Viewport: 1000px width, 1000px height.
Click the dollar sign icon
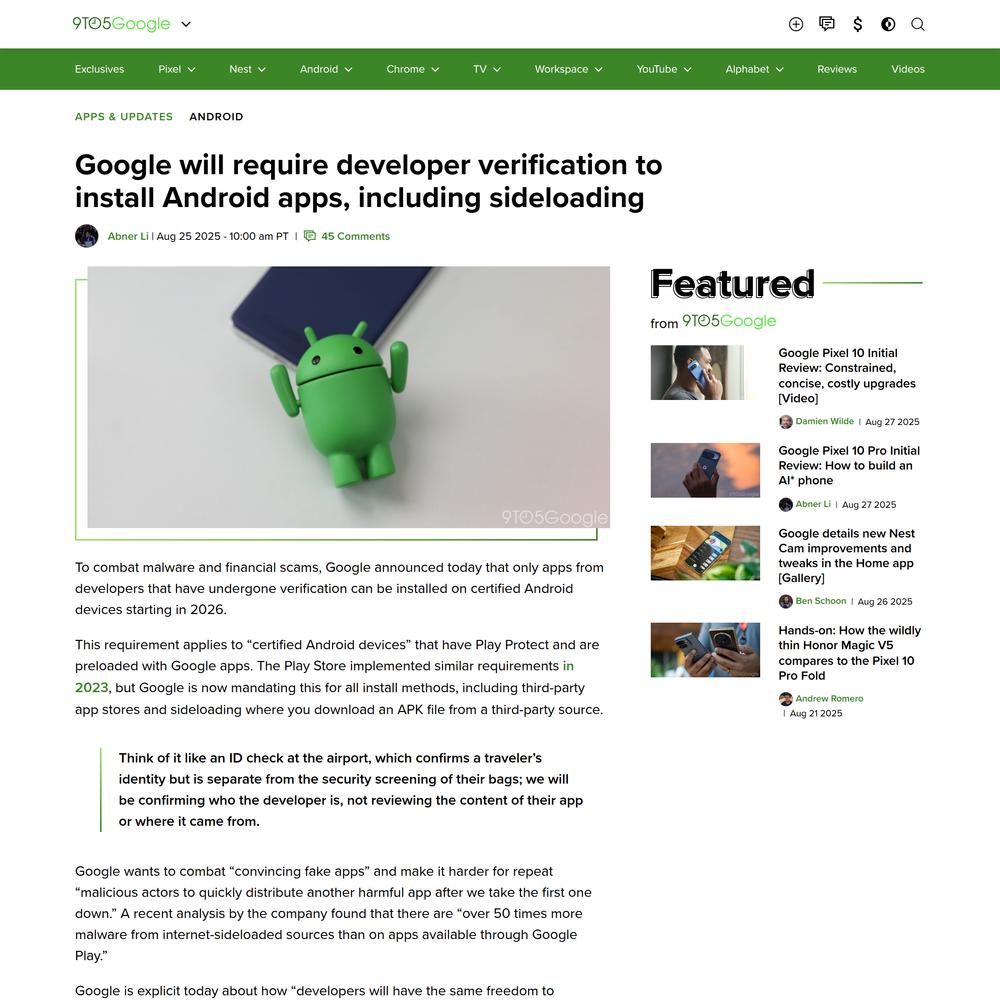pyautogui.click(x=858, y=24)
